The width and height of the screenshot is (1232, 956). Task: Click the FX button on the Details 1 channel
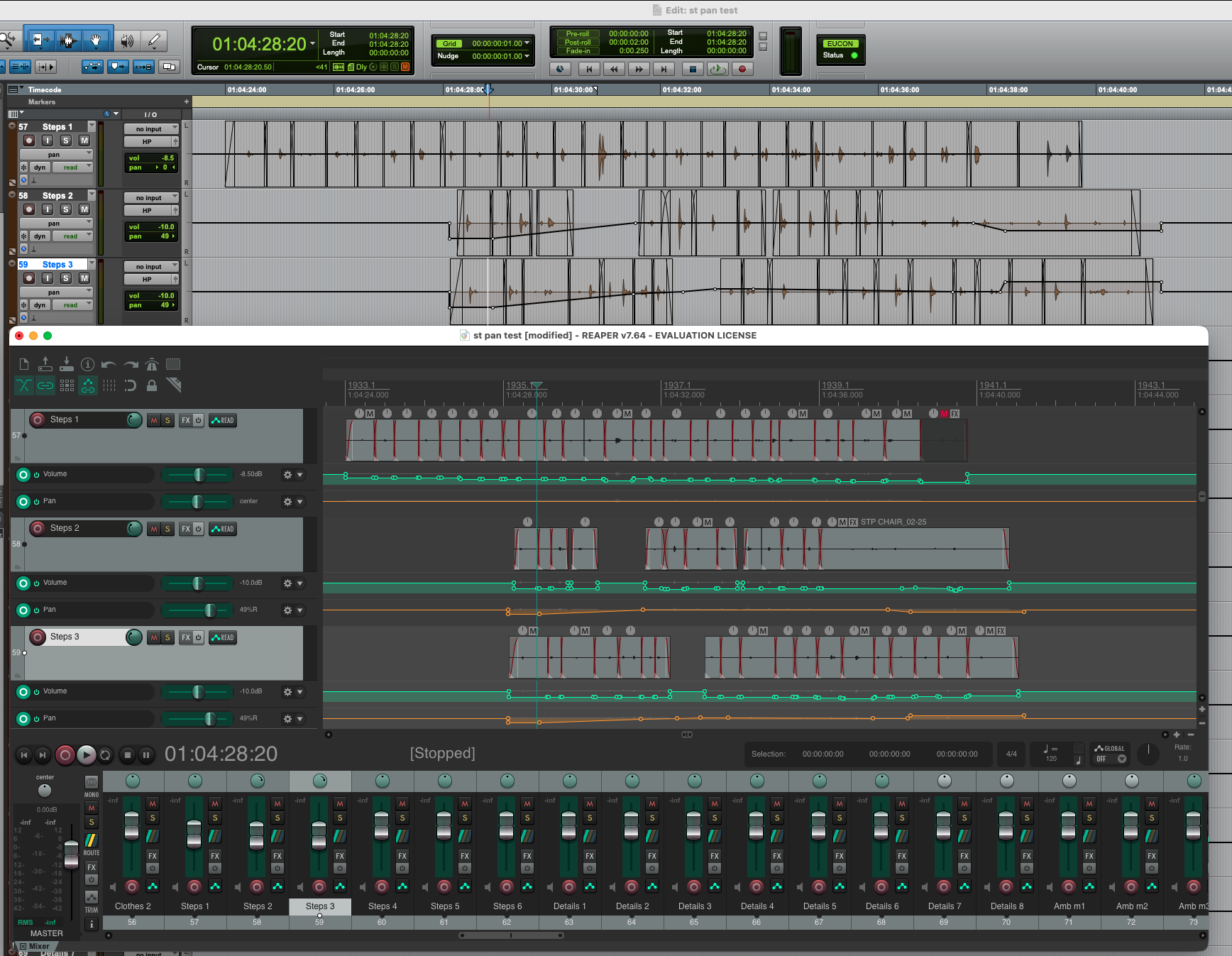[x=589, y=857]
